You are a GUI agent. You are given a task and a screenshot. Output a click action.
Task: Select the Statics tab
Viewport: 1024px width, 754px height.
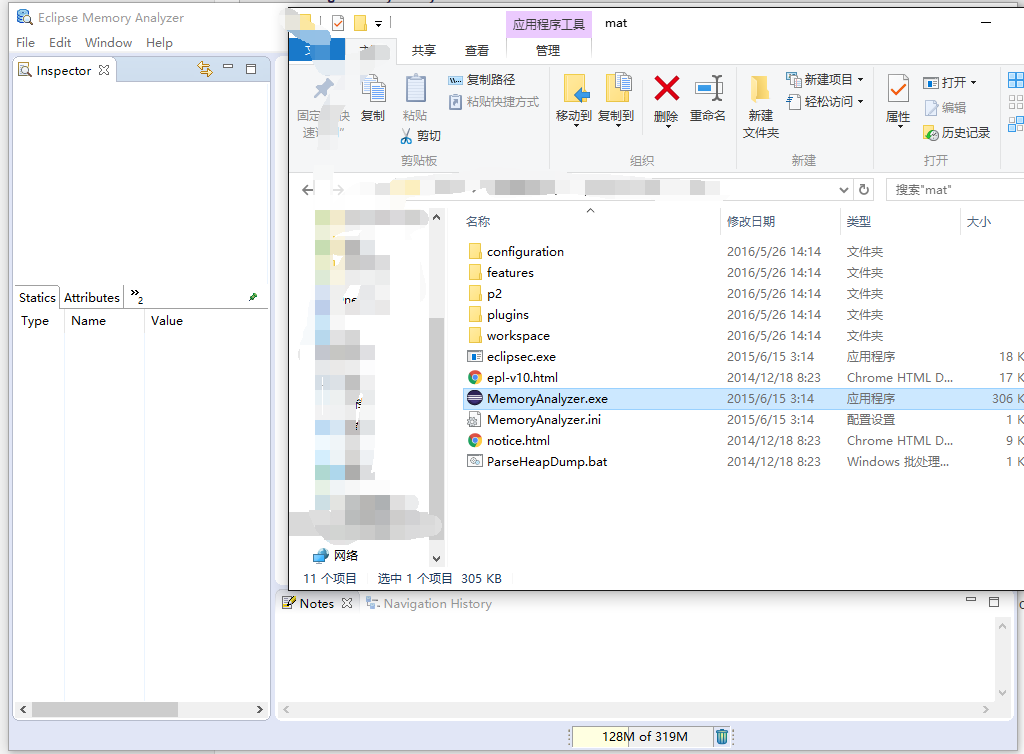(x=37, y=298)
